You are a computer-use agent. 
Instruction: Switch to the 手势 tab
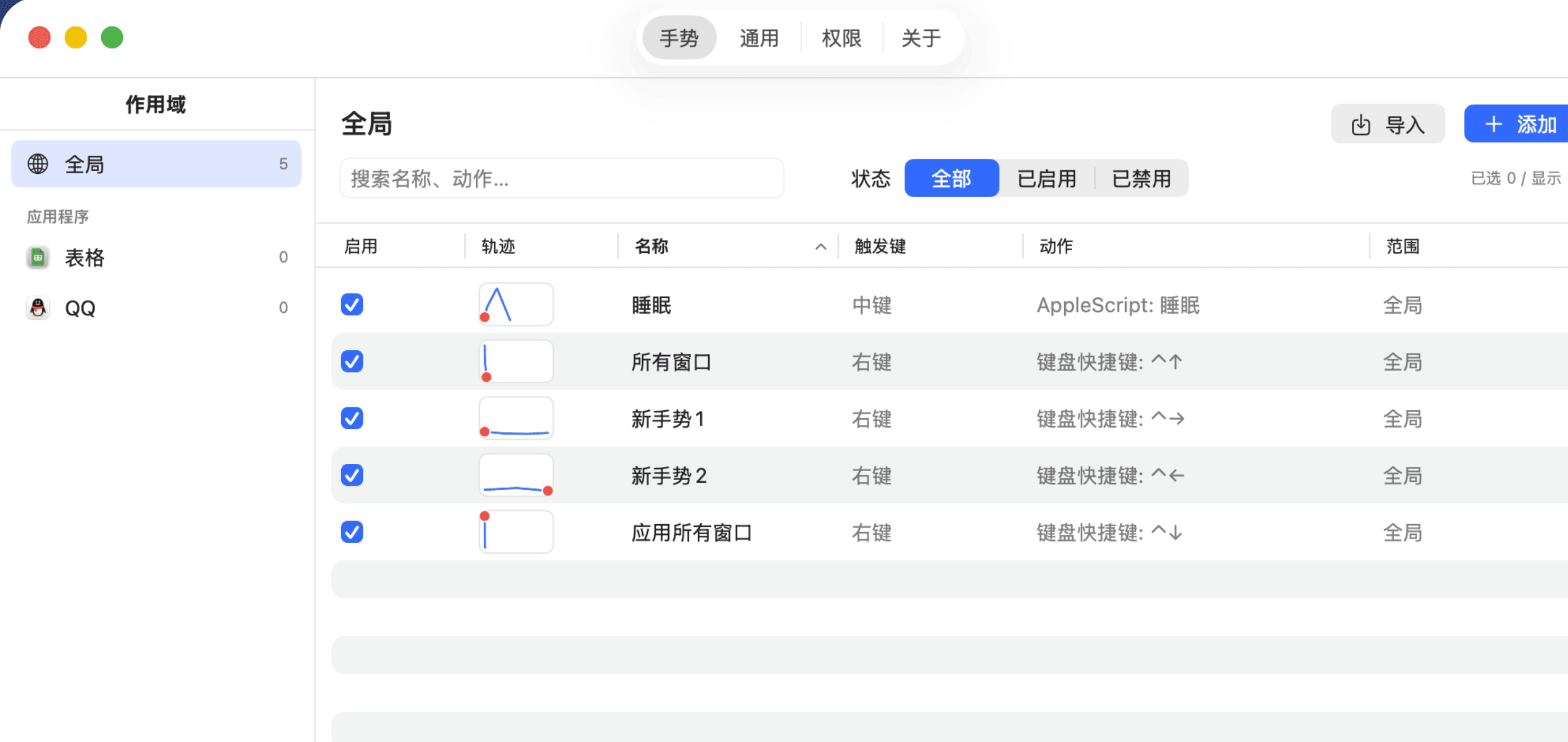[x=679, y=38]
